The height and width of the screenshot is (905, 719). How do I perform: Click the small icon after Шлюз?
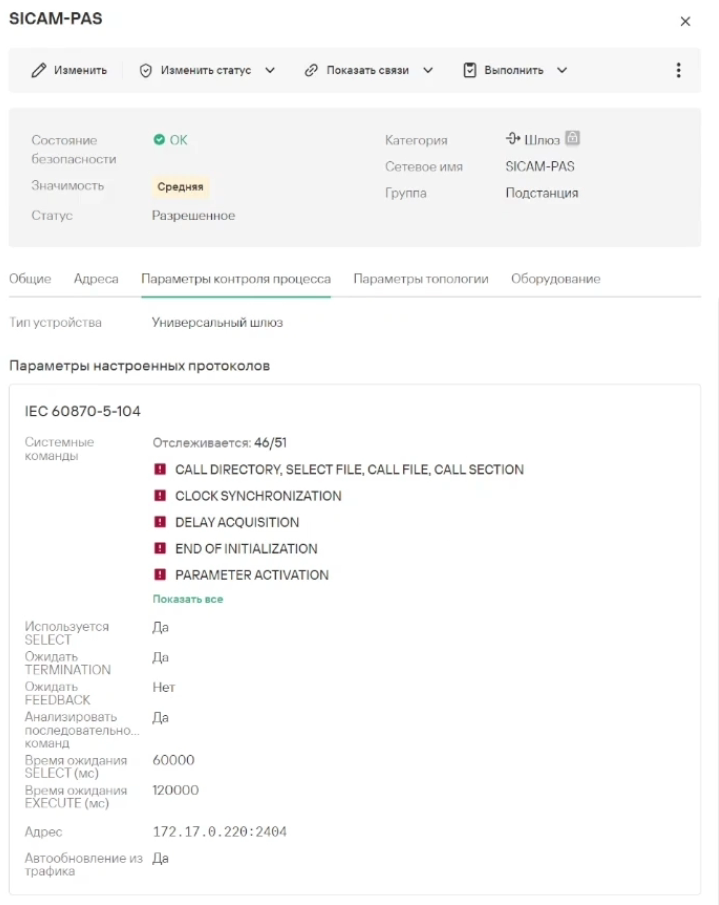tap(573, 139)
